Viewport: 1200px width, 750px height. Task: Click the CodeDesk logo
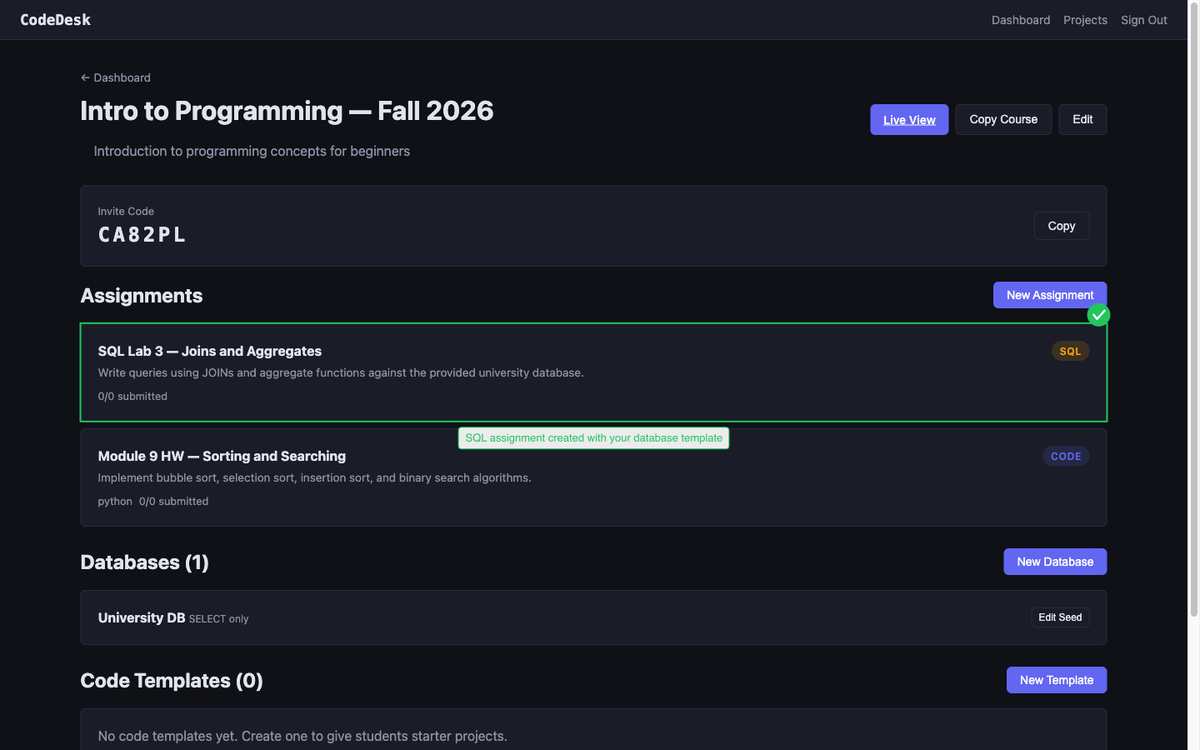[56, 20]
